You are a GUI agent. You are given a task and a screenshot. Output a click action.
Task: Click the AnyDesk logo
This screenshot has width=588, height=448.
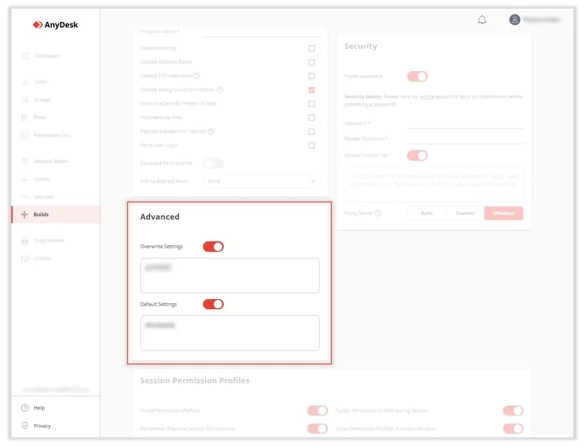pyautogui.click(x=56, y=25)
